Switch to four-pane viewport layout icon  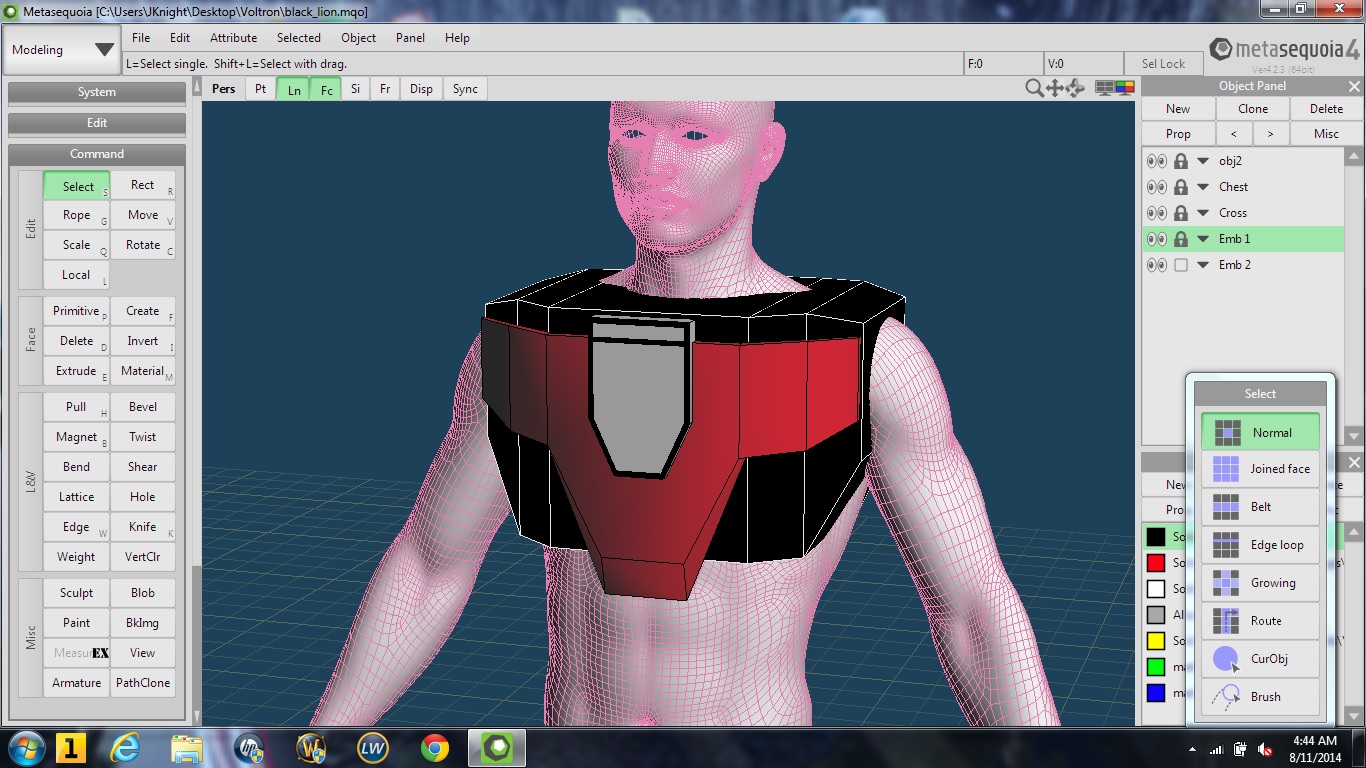[x=1104, y=88]
